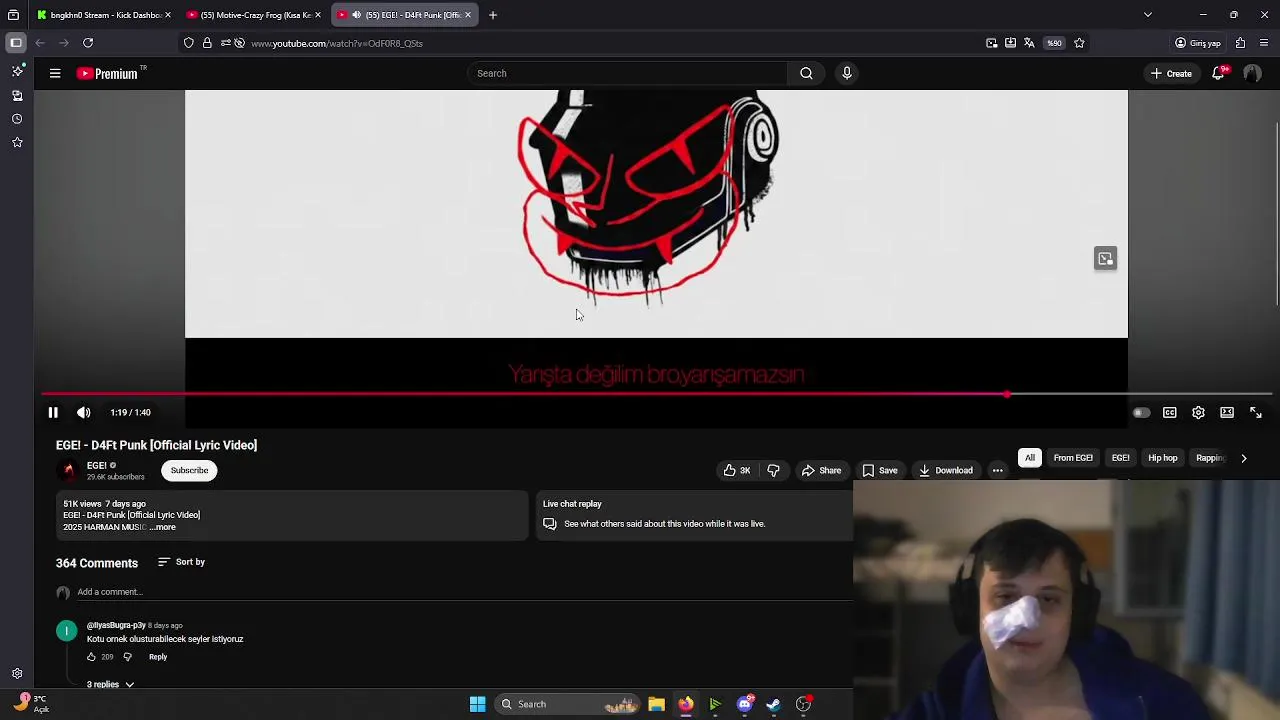Bookmark this page star
1280x720 pixels.
[x=1079, y=43]
